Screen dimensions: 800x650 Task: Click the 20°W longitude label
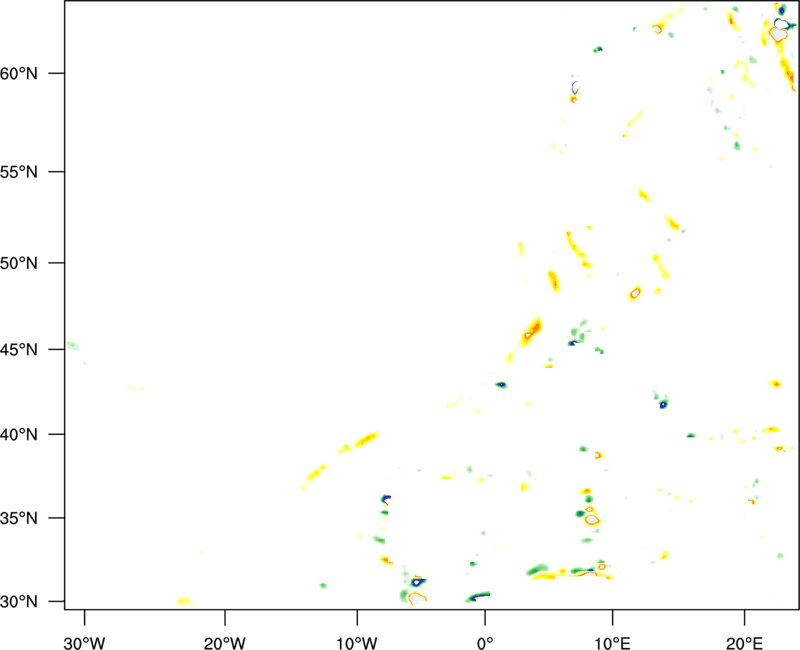224,643
